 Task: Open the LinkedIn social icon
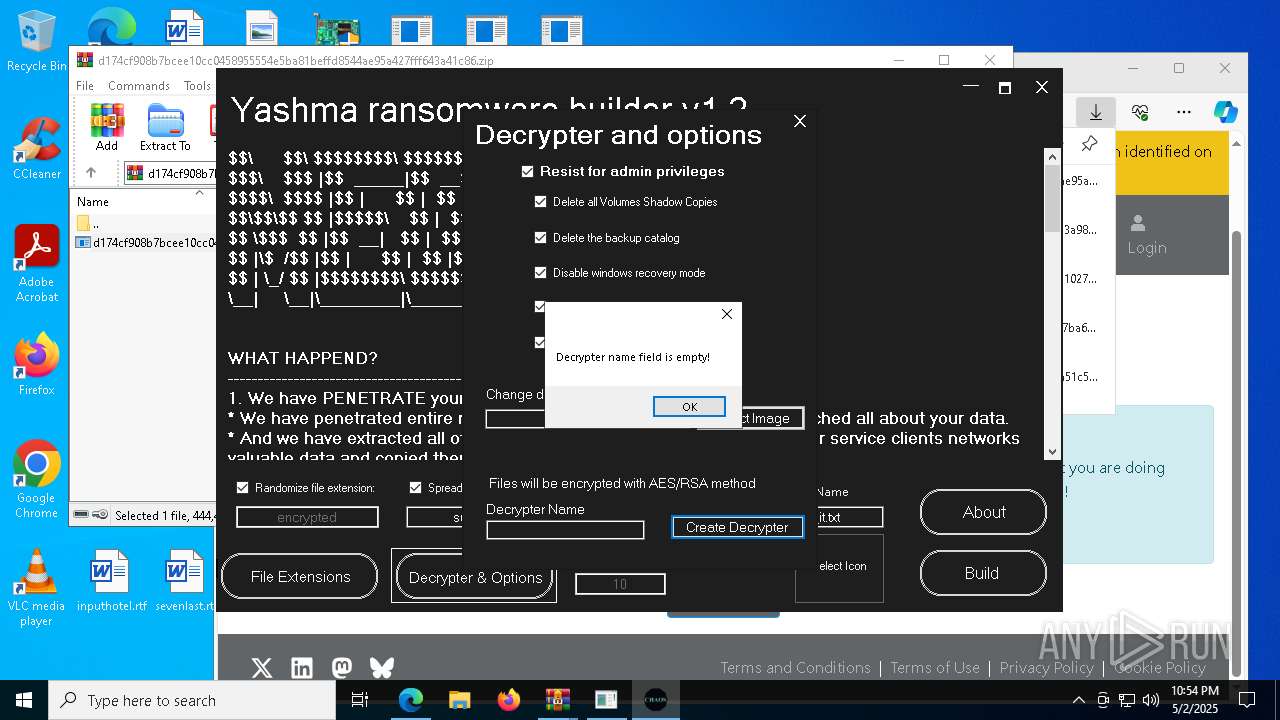click(302, 668)
